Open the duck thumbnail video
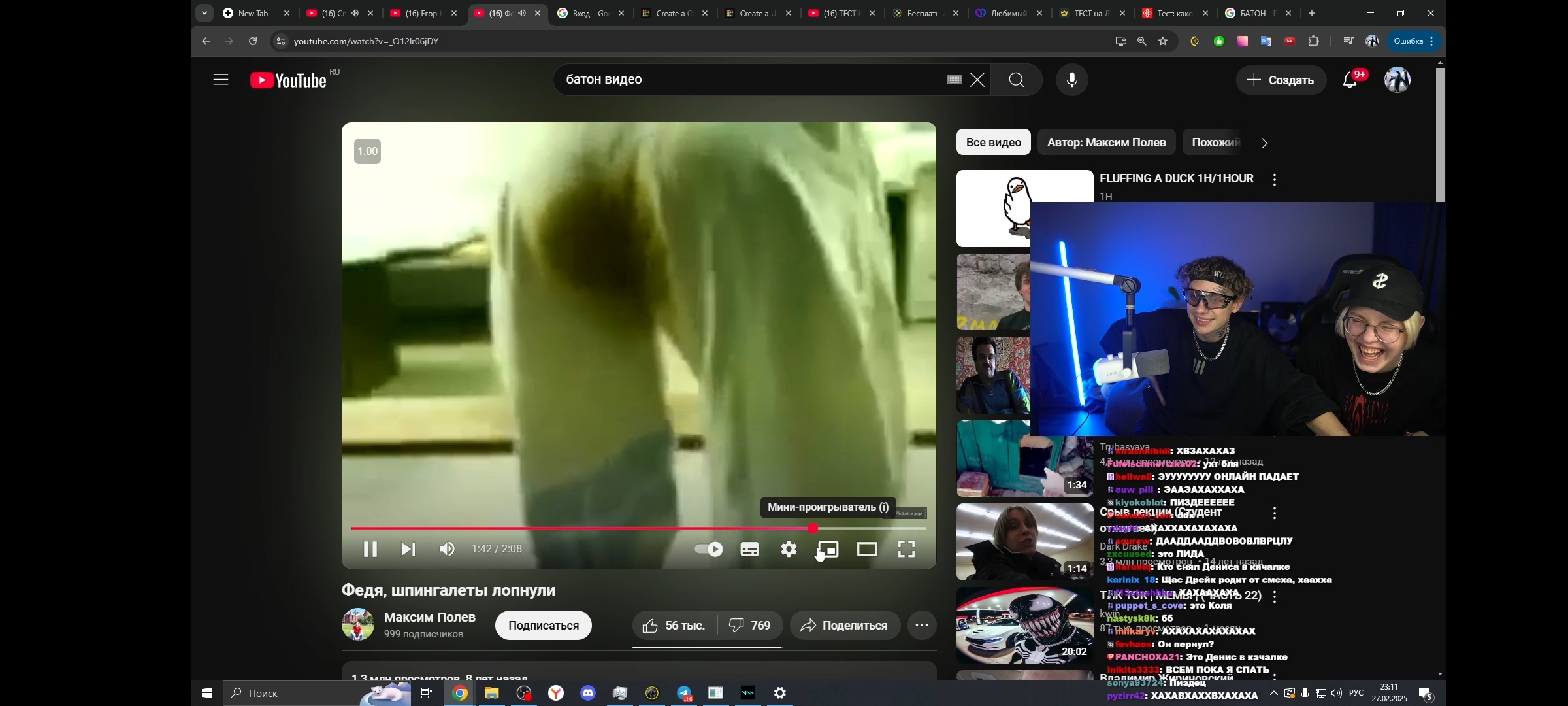 [993, 209]
